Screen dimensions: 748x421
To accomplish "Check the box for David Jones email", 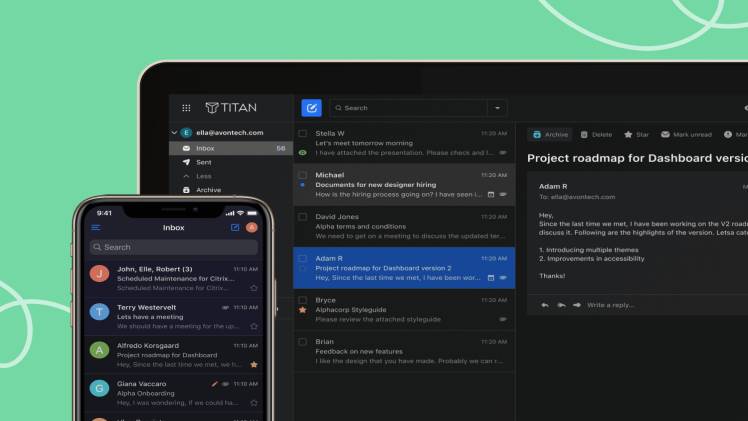I will tap(303, 216).
